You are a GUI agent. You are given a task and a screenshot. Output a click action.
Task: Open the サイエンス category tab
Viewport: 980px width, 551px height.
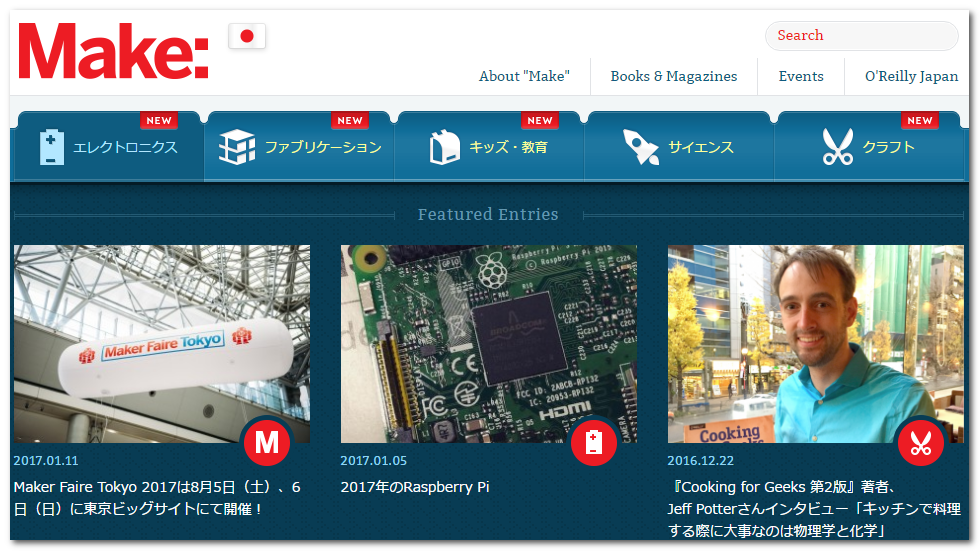[679, 147]
